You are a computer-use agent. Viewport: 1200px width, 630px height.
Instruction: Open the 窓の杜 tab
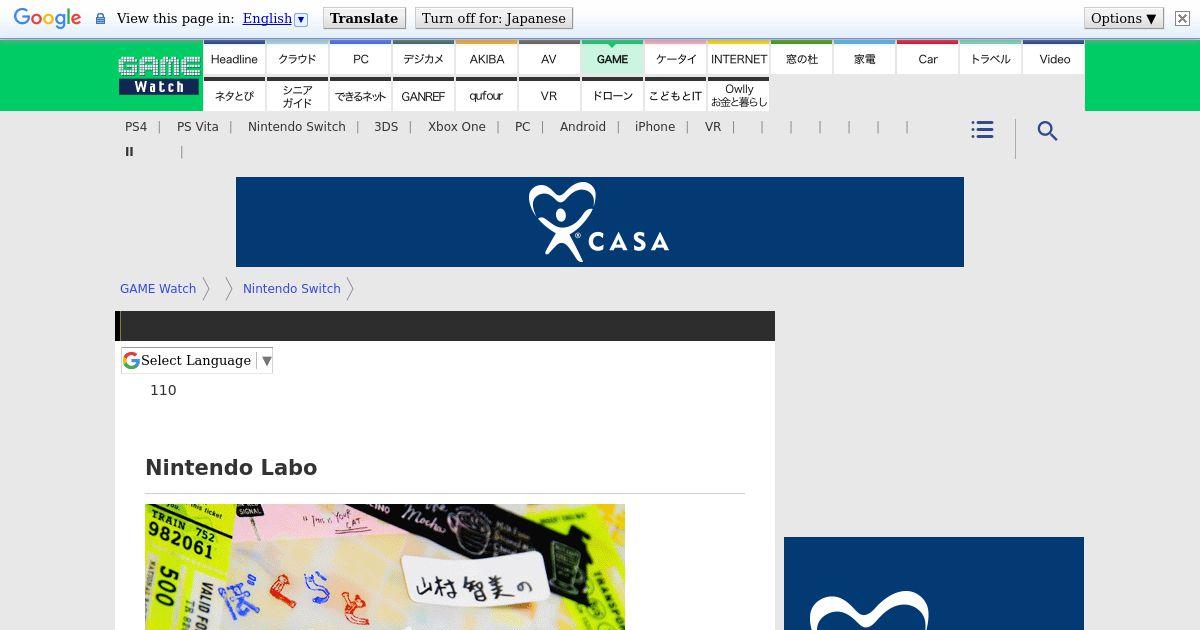(801, 59)
